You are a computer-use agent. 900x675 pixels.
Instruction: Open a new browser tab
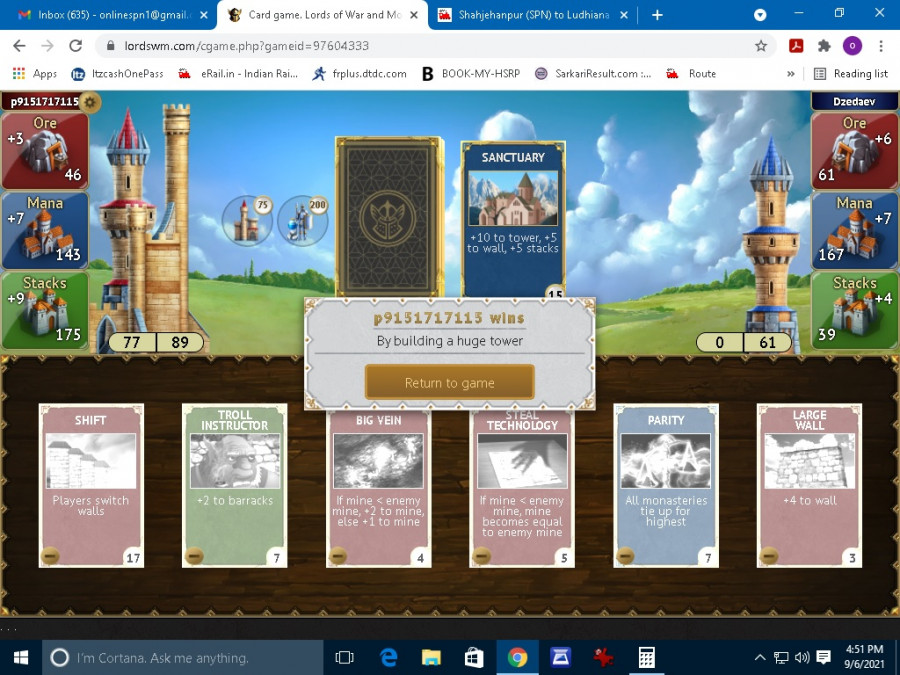(x=657, y=15)
